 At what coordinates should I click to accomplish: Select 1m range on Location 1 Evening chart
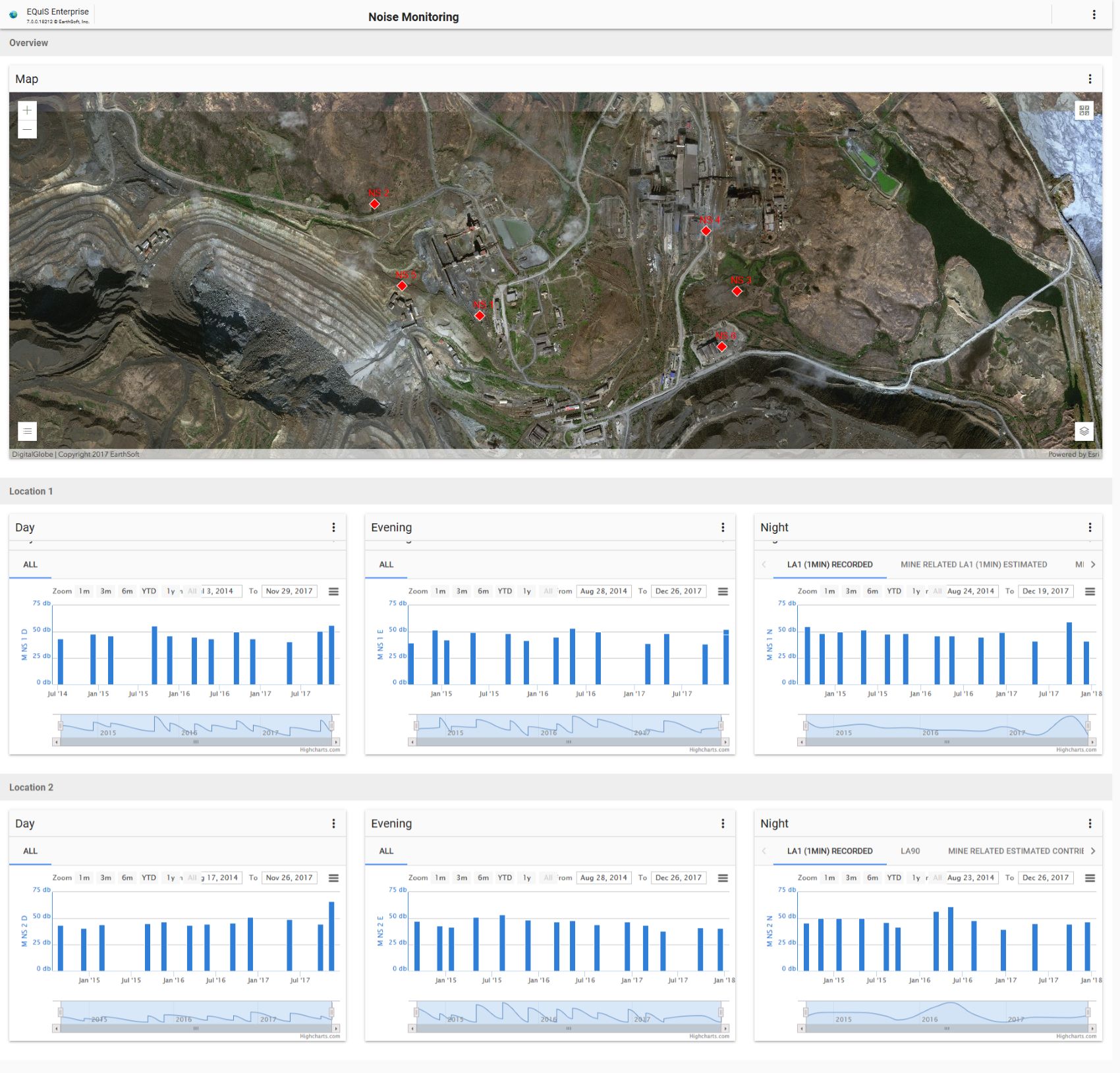coord(440,591)
